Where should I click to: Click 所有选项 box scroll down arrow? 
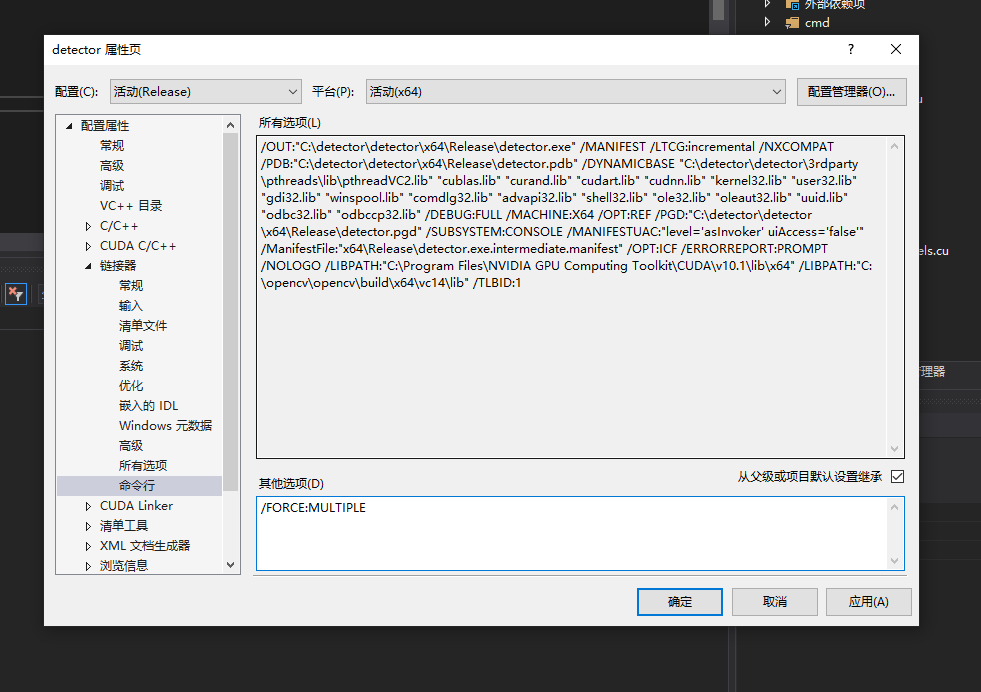point(895,449)
